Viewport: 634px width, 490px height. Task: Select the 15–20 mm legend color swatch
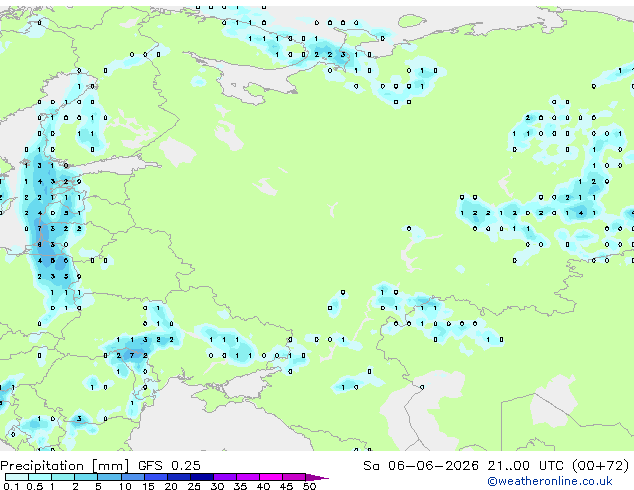pyautogui.click(x=155, y=477)
